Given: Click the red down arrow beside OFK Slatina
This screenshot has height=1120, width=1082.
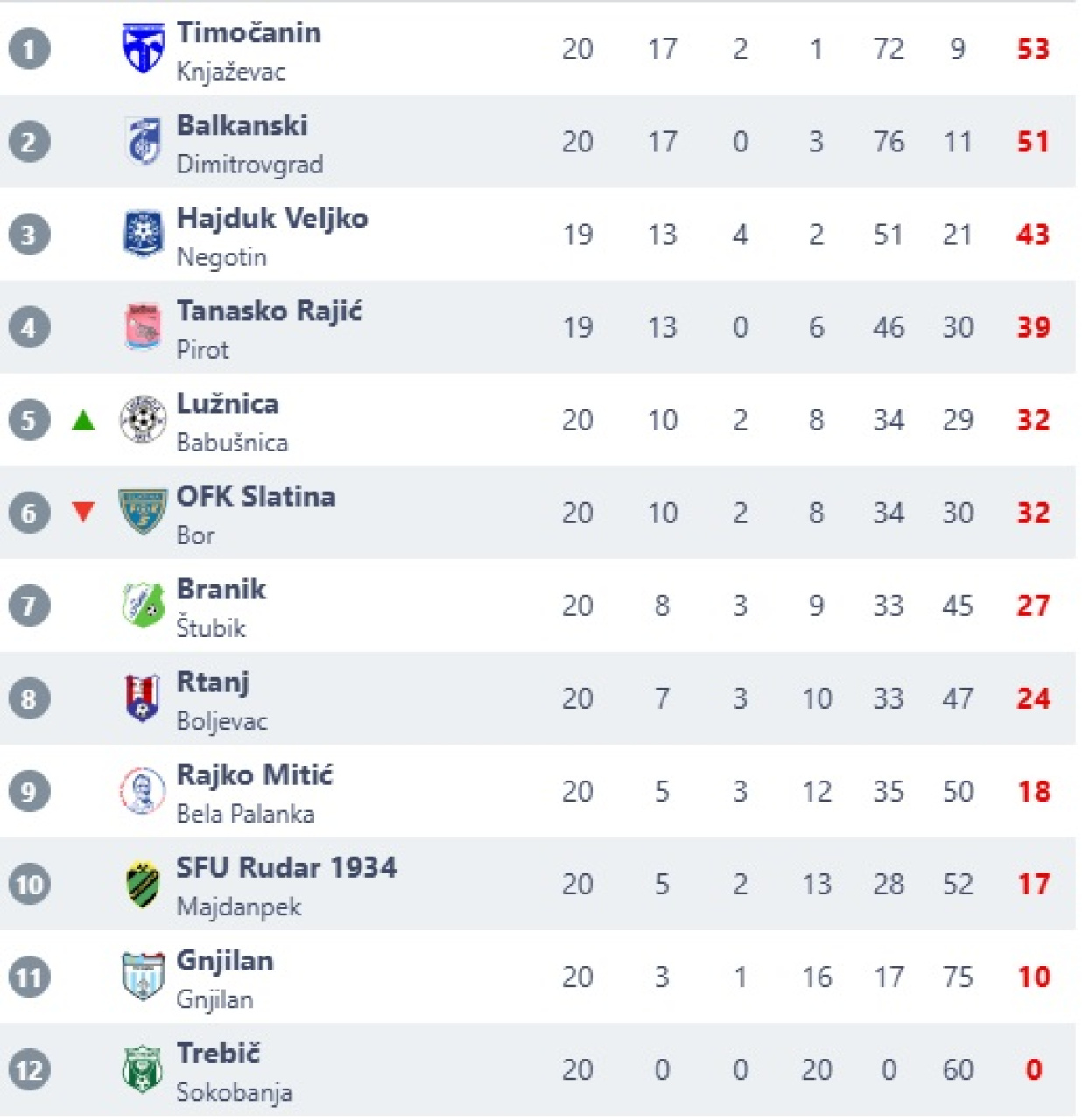Looking at the screenshot, I should [83, 512].
